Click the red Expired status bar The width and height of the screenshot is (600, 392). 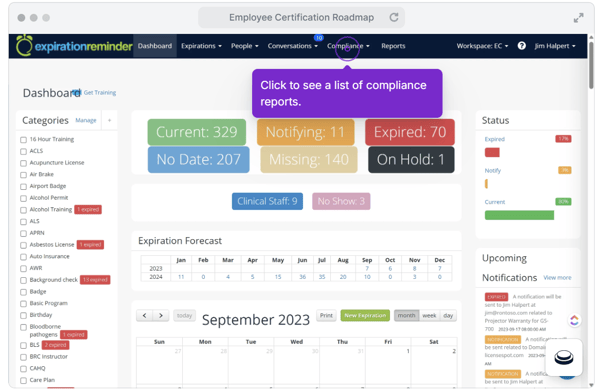492,152
